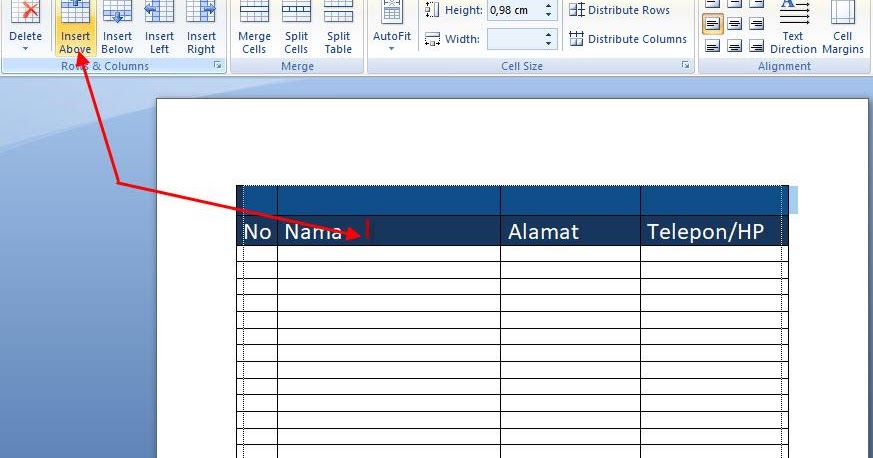Screen dimensions: 873x458
Task: Click the 'Alamat' header cell
Action: pyautogui.click(x=570, y=231)
